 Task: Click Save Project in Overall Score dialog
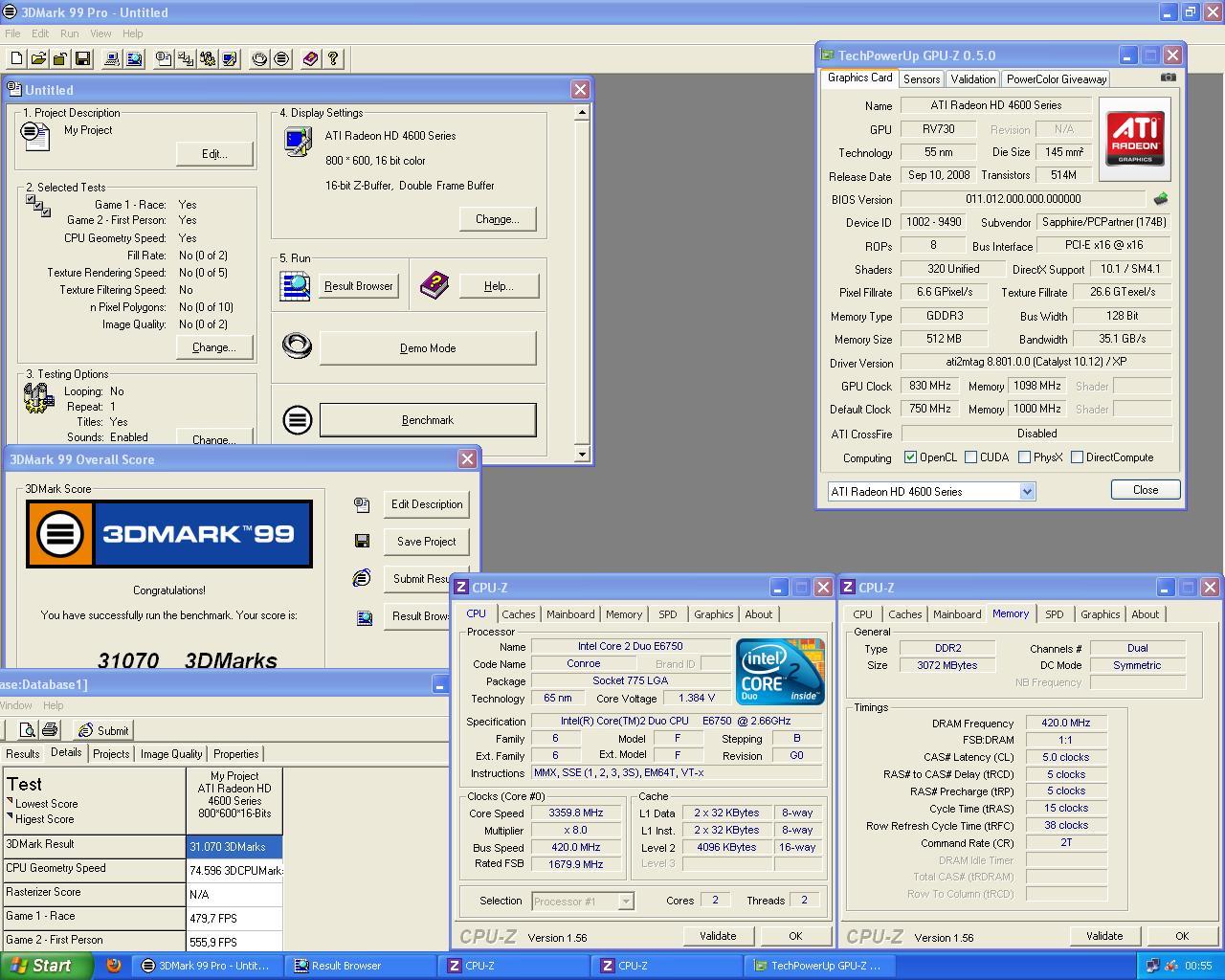coord(427,542)
